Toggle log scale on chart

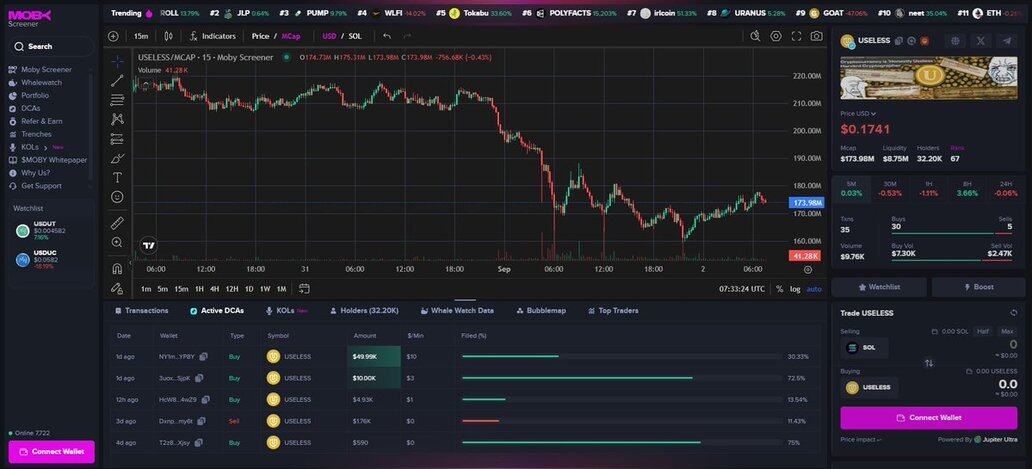coord(796,289)
